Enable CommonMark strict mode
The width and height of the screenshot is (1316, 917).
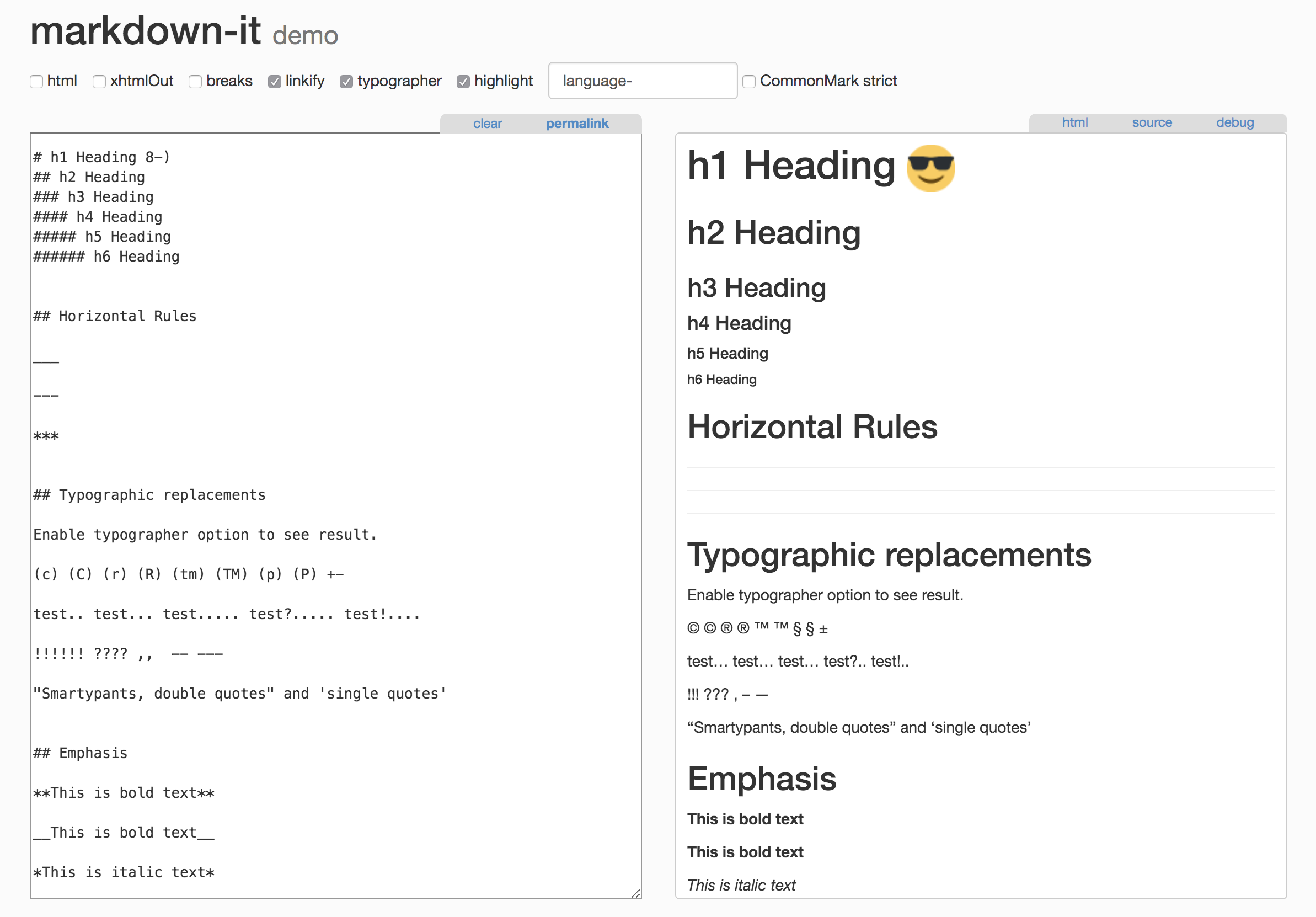click(x=748, y=82)
